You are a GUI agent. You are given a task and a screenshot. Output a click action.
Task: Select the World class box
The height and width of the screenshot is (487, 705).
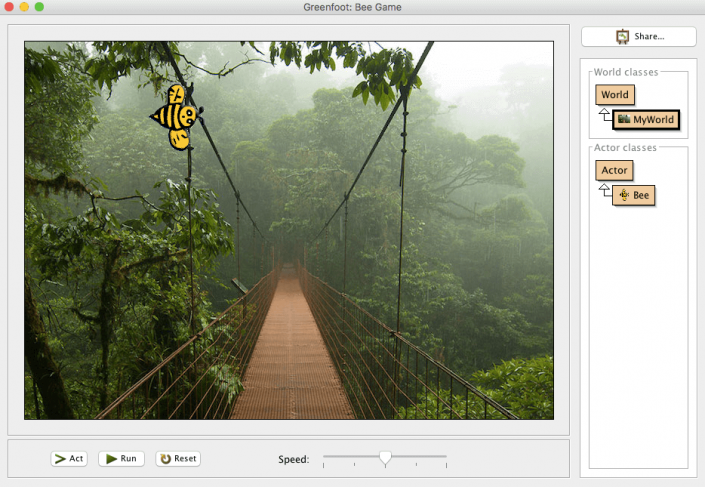tap(615, 95)
